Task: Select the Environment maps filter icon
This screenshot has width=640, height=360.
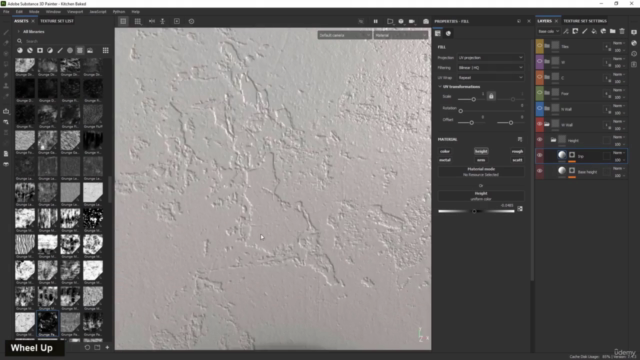Action: coord(90,50)
